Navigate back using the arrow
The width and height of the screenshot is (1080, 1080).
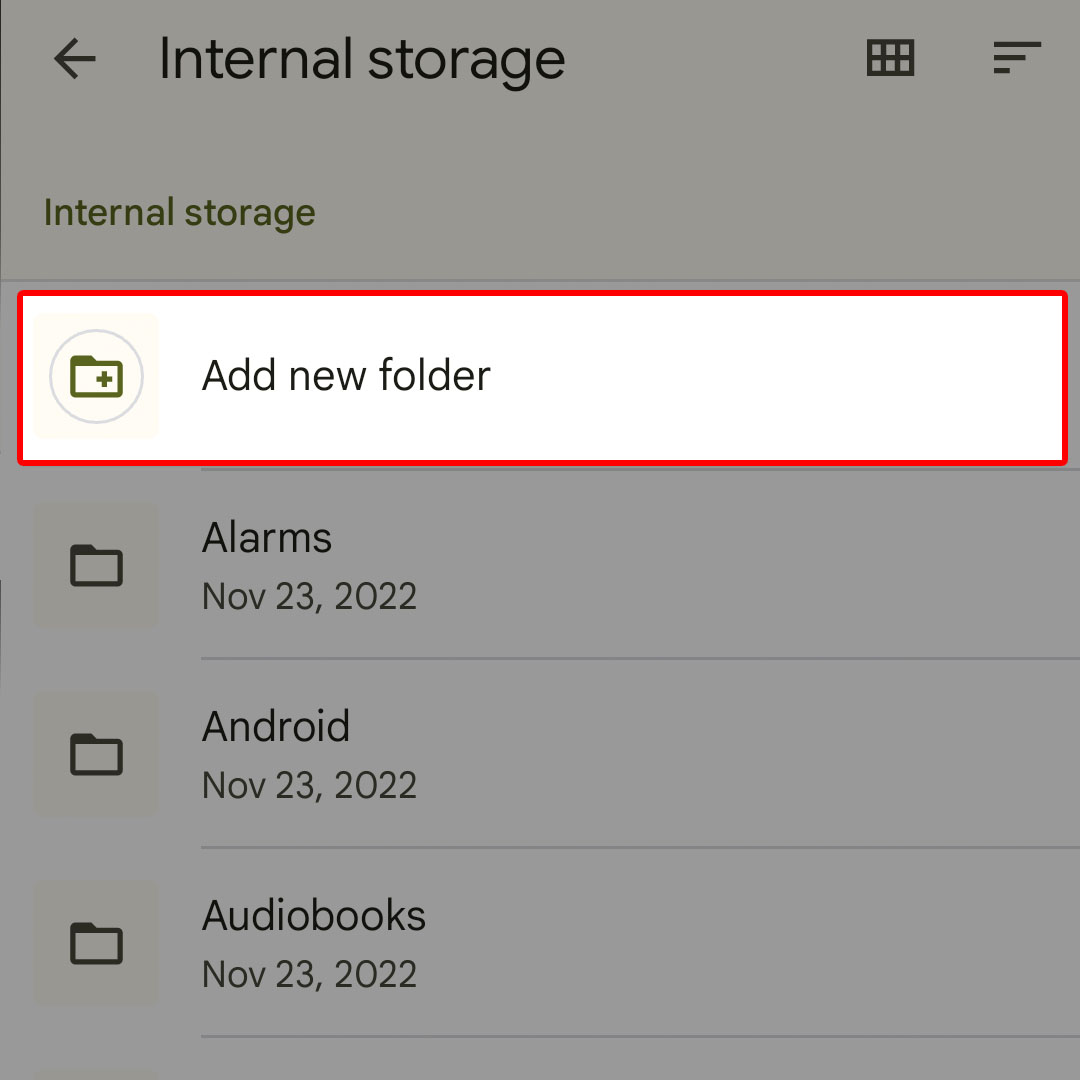tap(75, 59)
